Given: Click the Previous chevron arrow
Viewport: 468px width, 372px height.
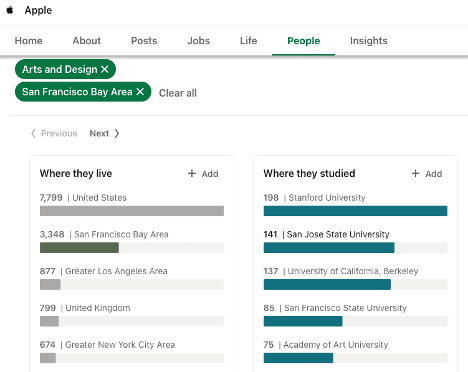Looking at the screenshot, I should click(33, 133).
